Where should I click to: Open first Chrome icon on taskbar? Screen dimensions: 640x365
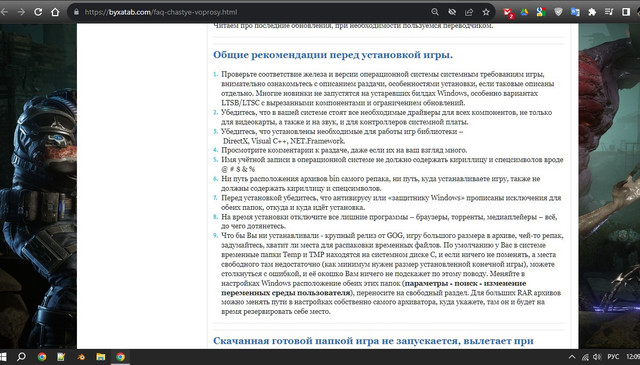[42, 357]
